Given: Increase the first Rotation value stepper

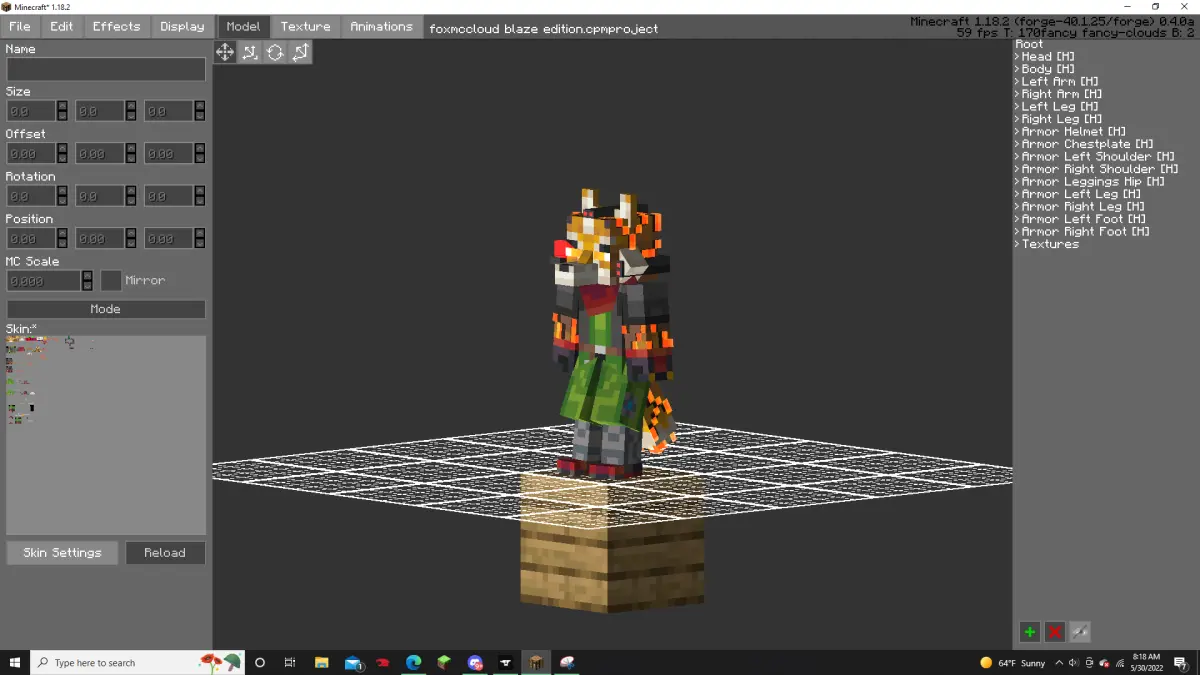Looking at the screenshot, I should tap(62, 191).
